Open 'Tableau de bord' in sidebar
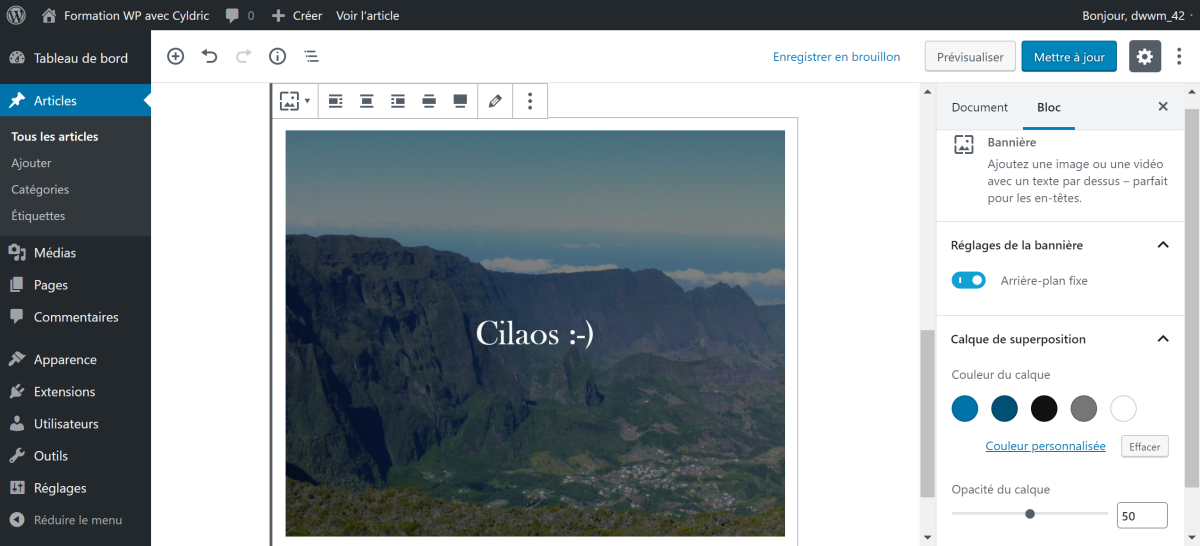This screenshot has height=546, width=1200. [x=75, y=58]
